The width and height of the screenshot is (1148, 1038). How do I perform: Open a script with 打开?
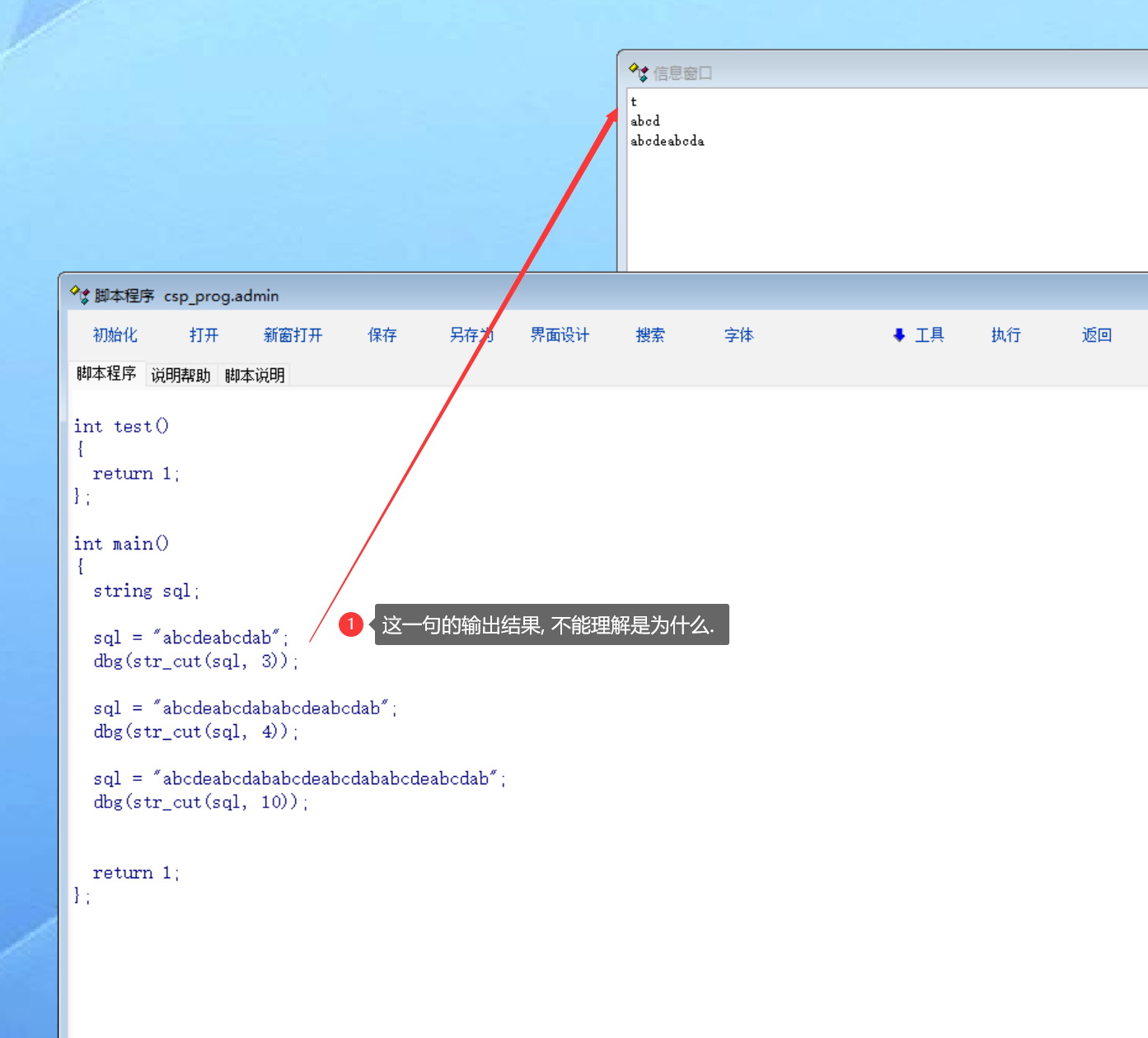204,335
